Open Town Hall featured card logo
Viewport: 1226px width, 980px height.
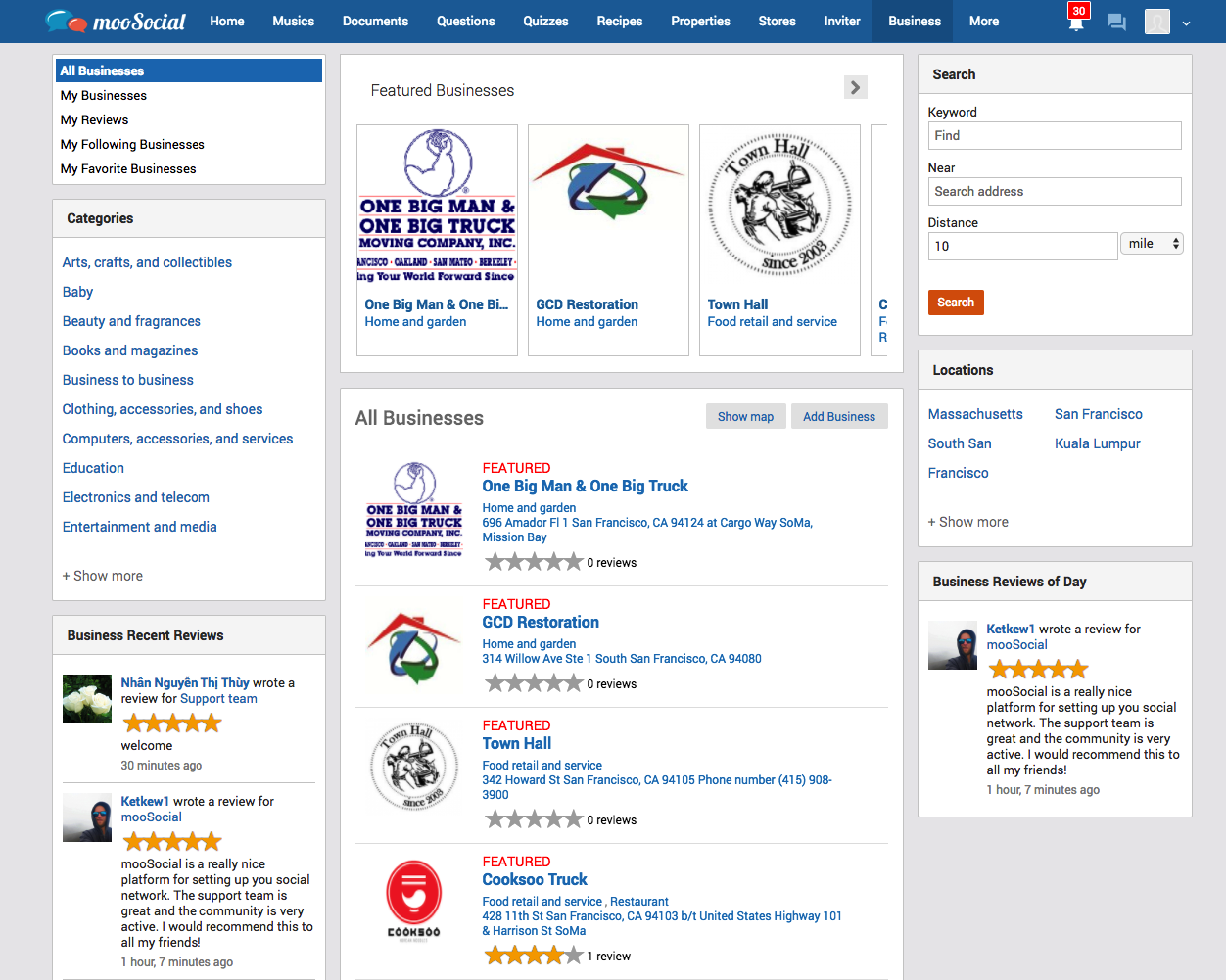[x=779, y=207]
